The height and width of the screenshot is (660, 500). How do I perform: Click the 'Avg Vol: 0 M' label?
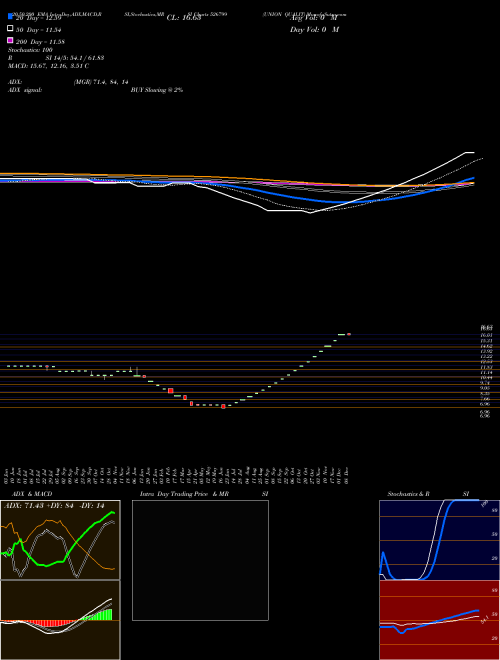tap(314, 18)
